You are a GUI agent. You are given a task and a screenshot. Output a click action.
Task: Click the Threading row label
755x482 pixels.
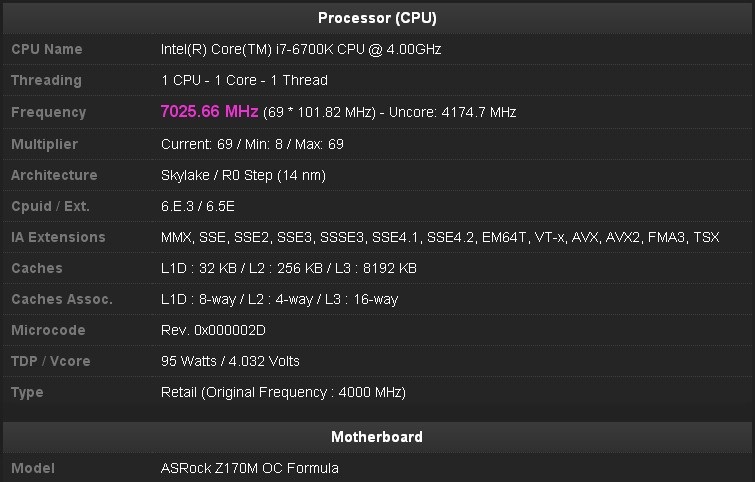(x=46, y=80)
